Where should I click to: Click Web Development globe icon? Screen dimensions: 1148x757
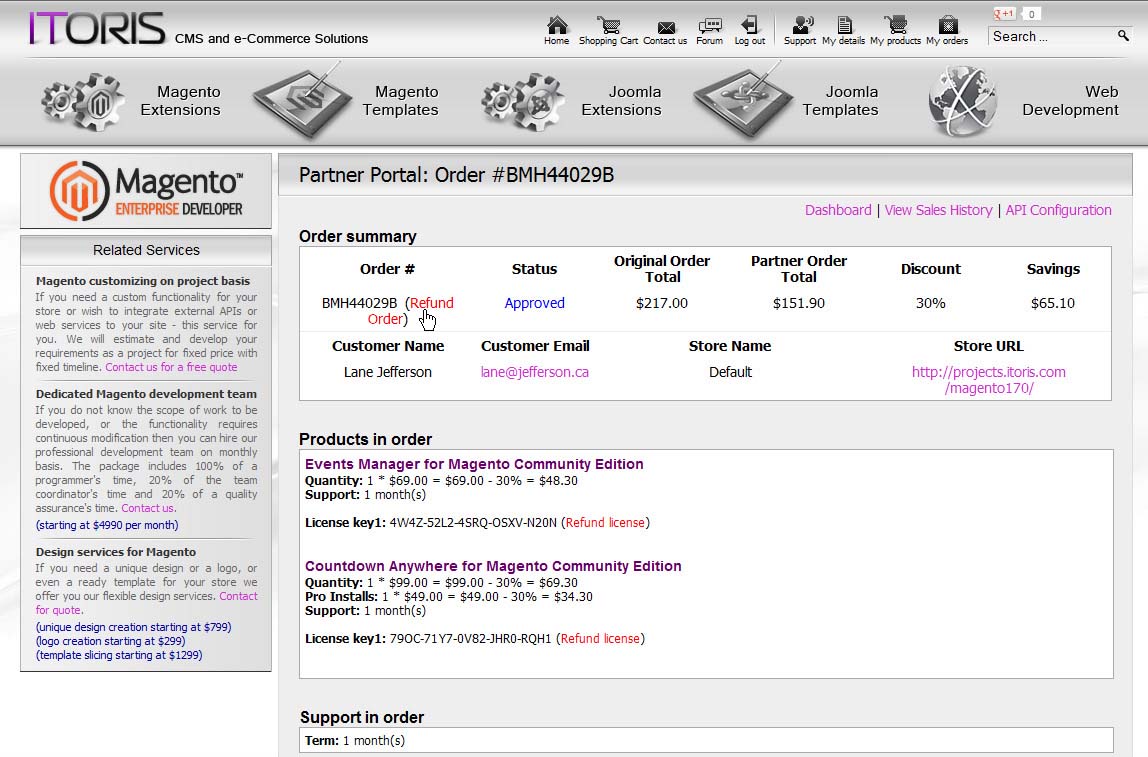coord(963,102)
